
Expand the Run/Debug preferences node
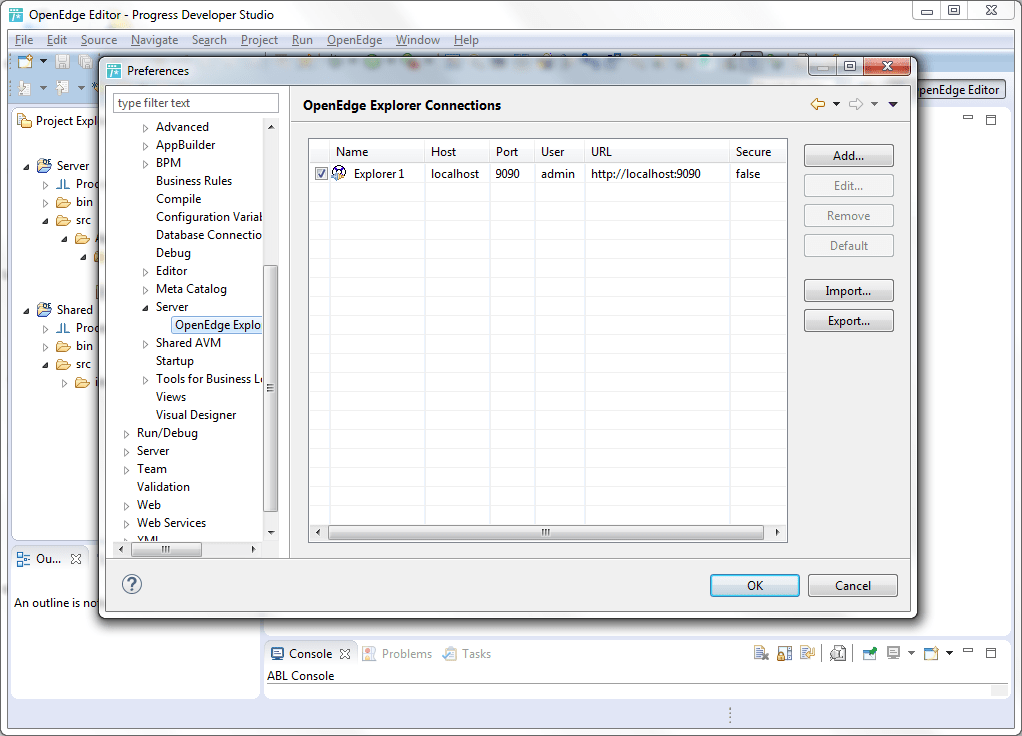tap(126, 434)
